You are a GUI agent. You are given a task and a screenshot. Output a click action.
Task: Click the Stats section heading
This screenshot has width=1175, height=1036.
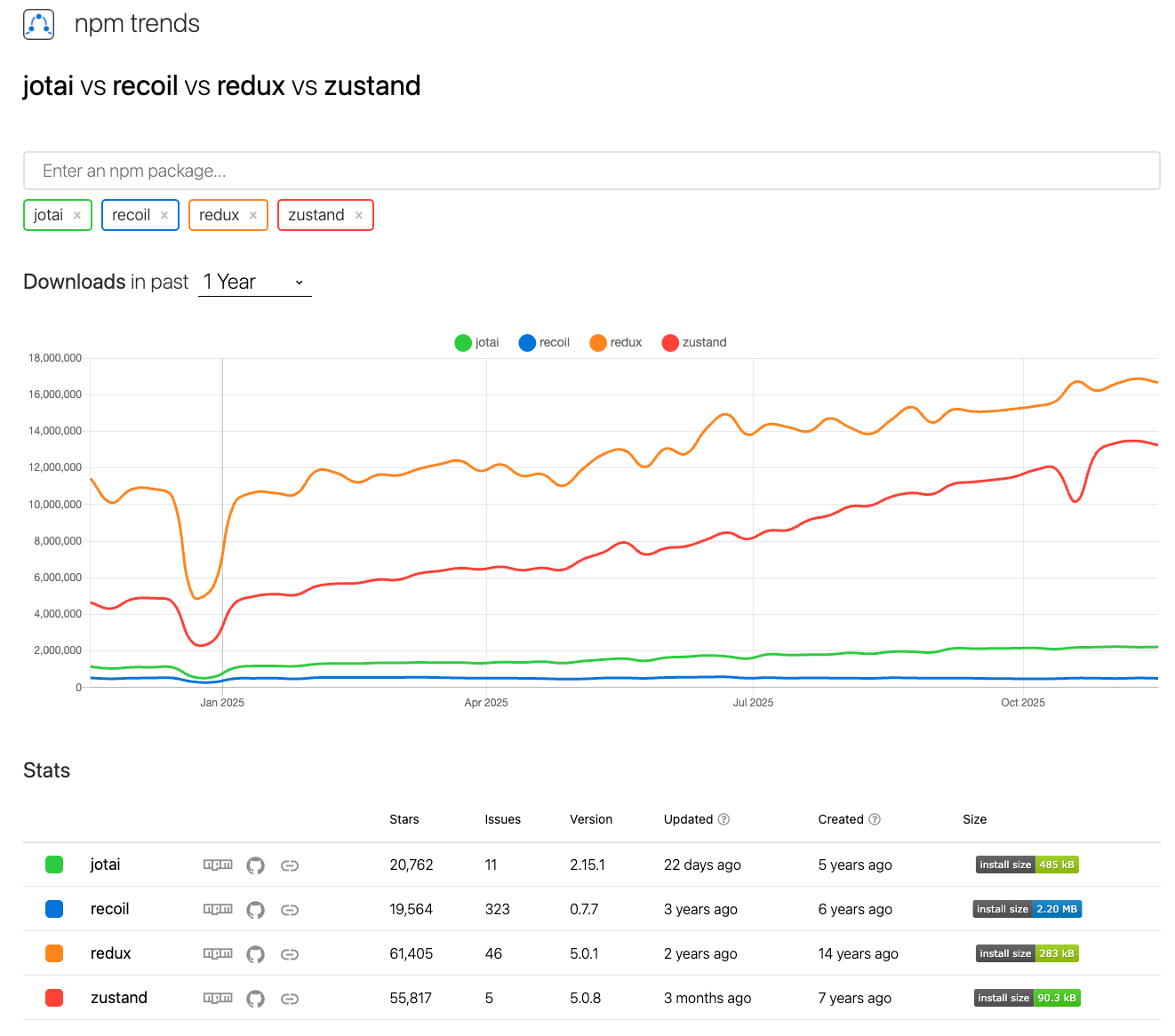pos(47,770)
